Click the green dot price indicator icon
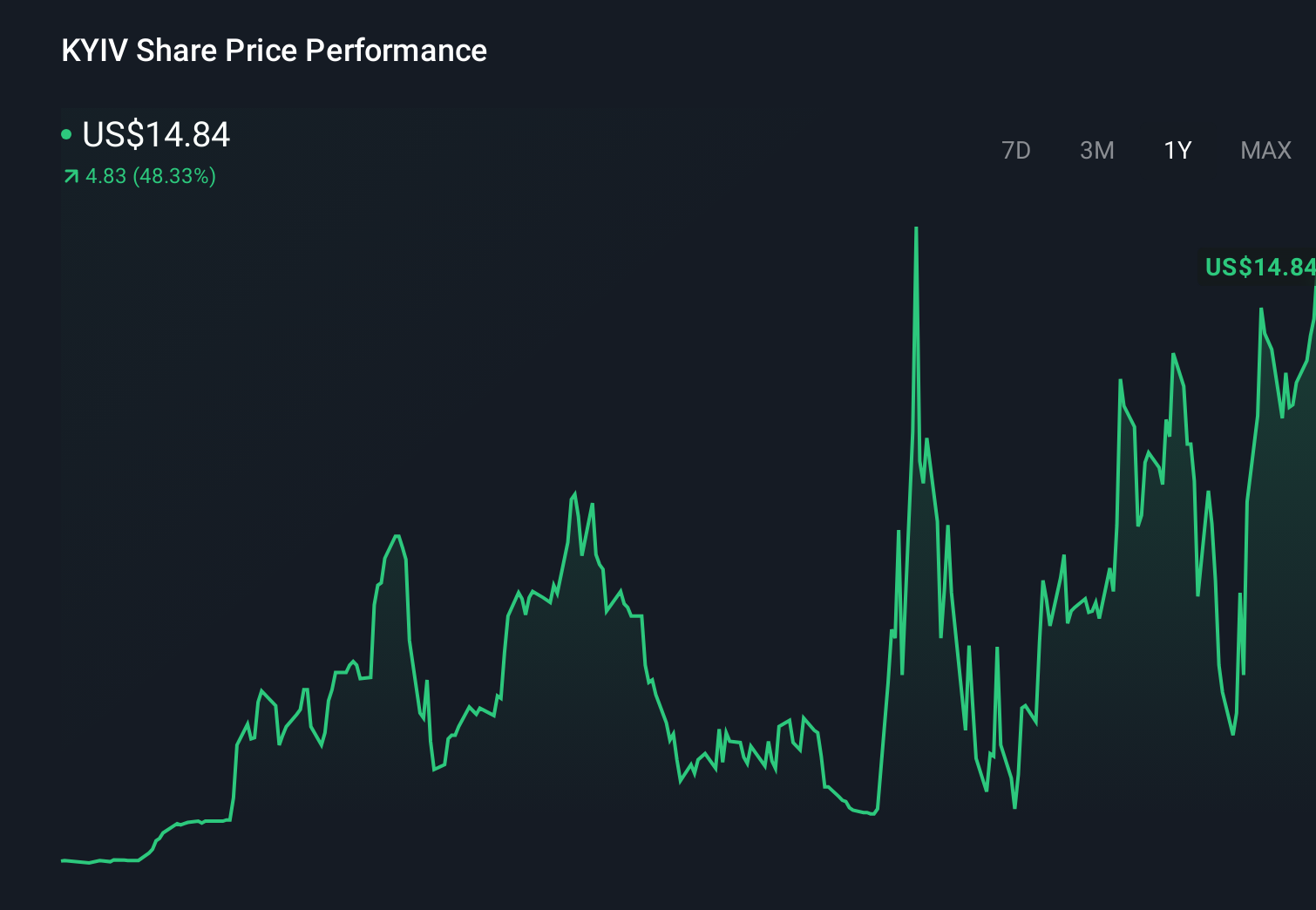The image size is (1316, 910). click(68, 135)
